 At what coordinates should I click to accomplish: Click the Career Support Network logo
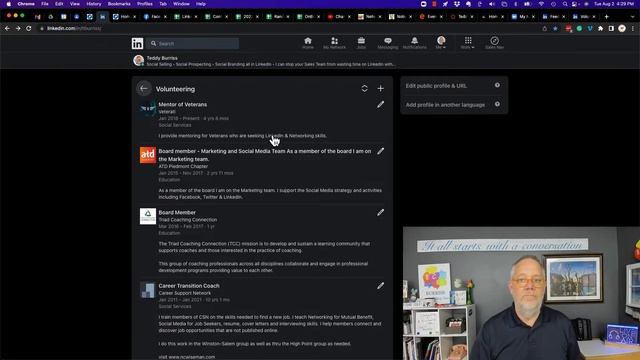point(148,290)
